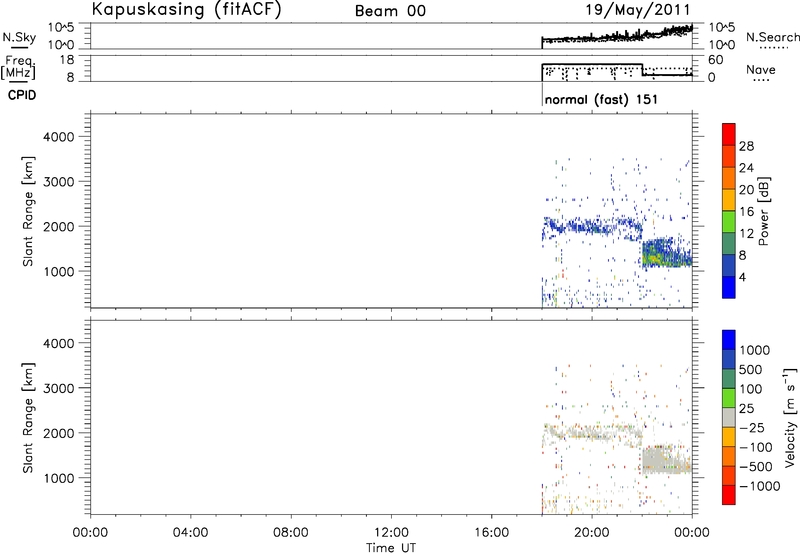This screenshot has height=554, width=800.
Task: Click the 'N.Sky' axis label
Action: pyautogui.click(x=19, y=38)
